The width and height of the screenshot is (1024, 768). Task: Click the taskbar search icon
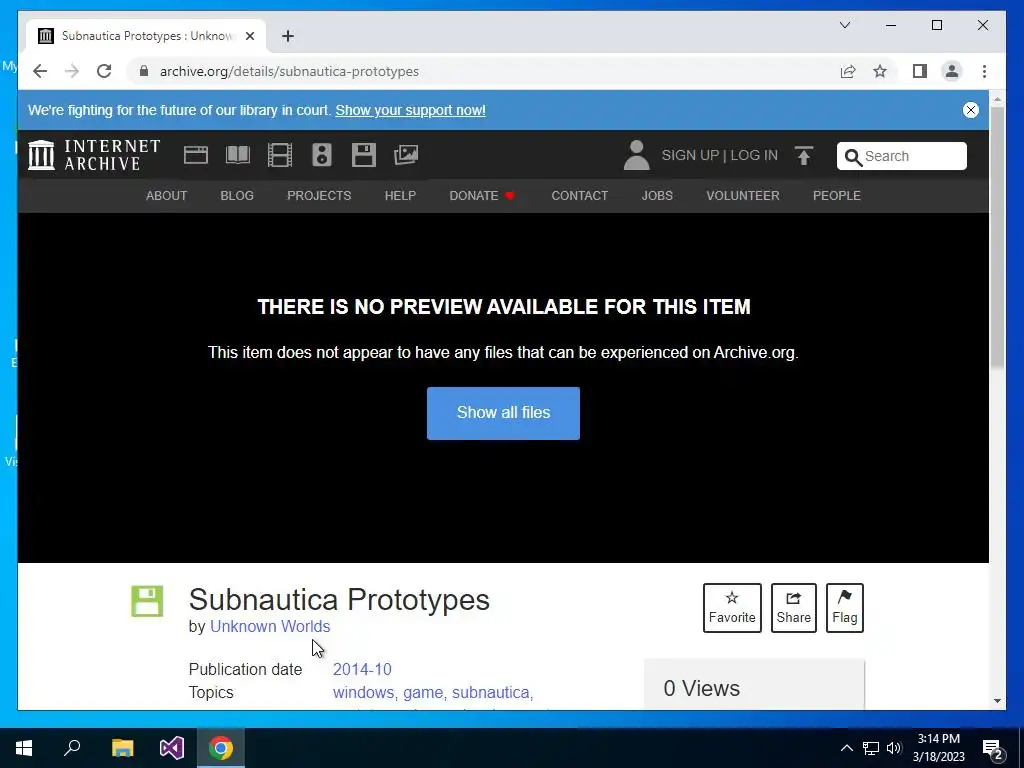pos(72,748)
